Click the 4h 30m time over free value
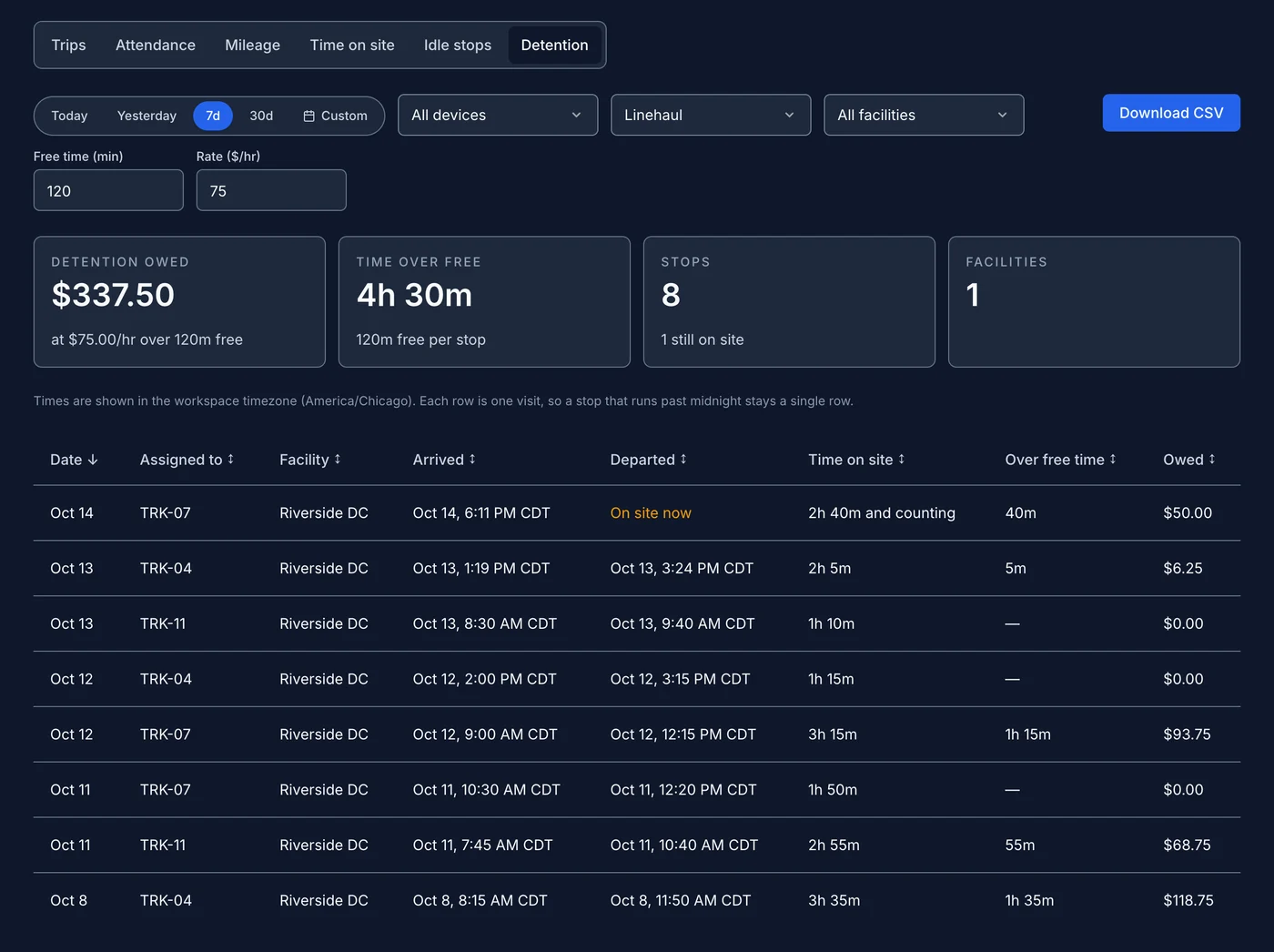This screenshot has width=1274, height=952. (414, 295)
